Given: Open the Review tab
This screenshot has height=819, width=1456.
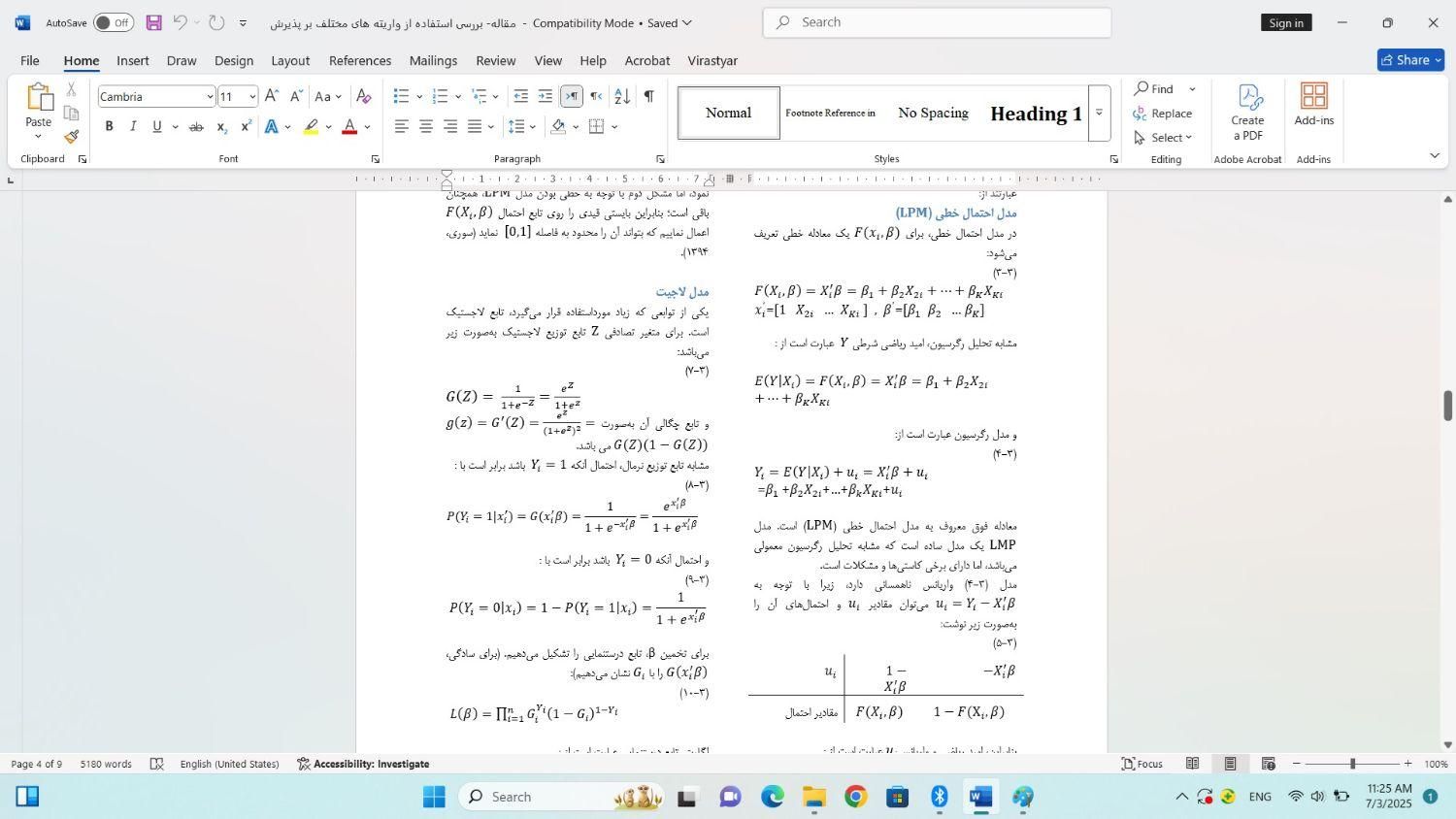Looking at the screenshot, I should [x=496, y=60].
